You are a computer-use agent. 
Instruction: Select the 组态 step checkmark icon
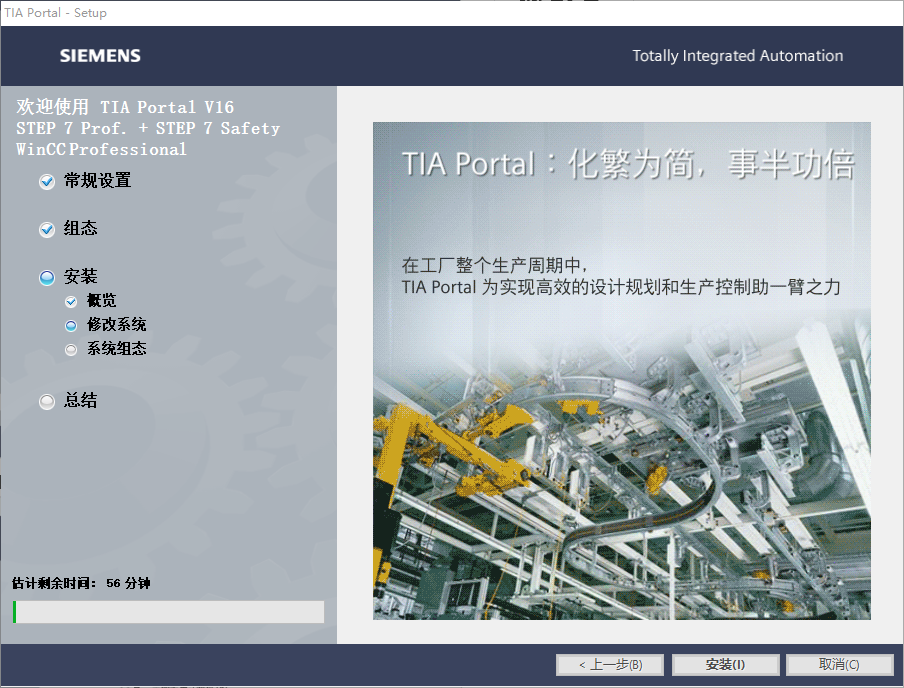47,230
